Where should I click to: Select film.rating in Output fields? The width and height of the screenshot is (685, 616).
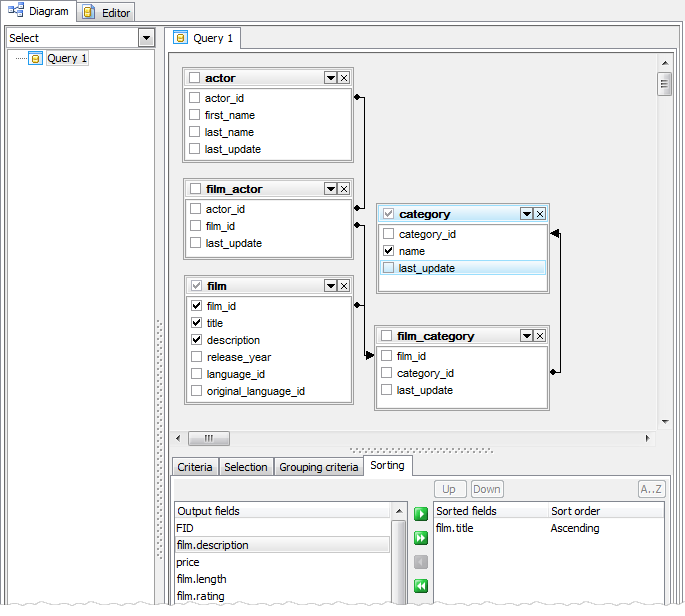tap(282, 596)
